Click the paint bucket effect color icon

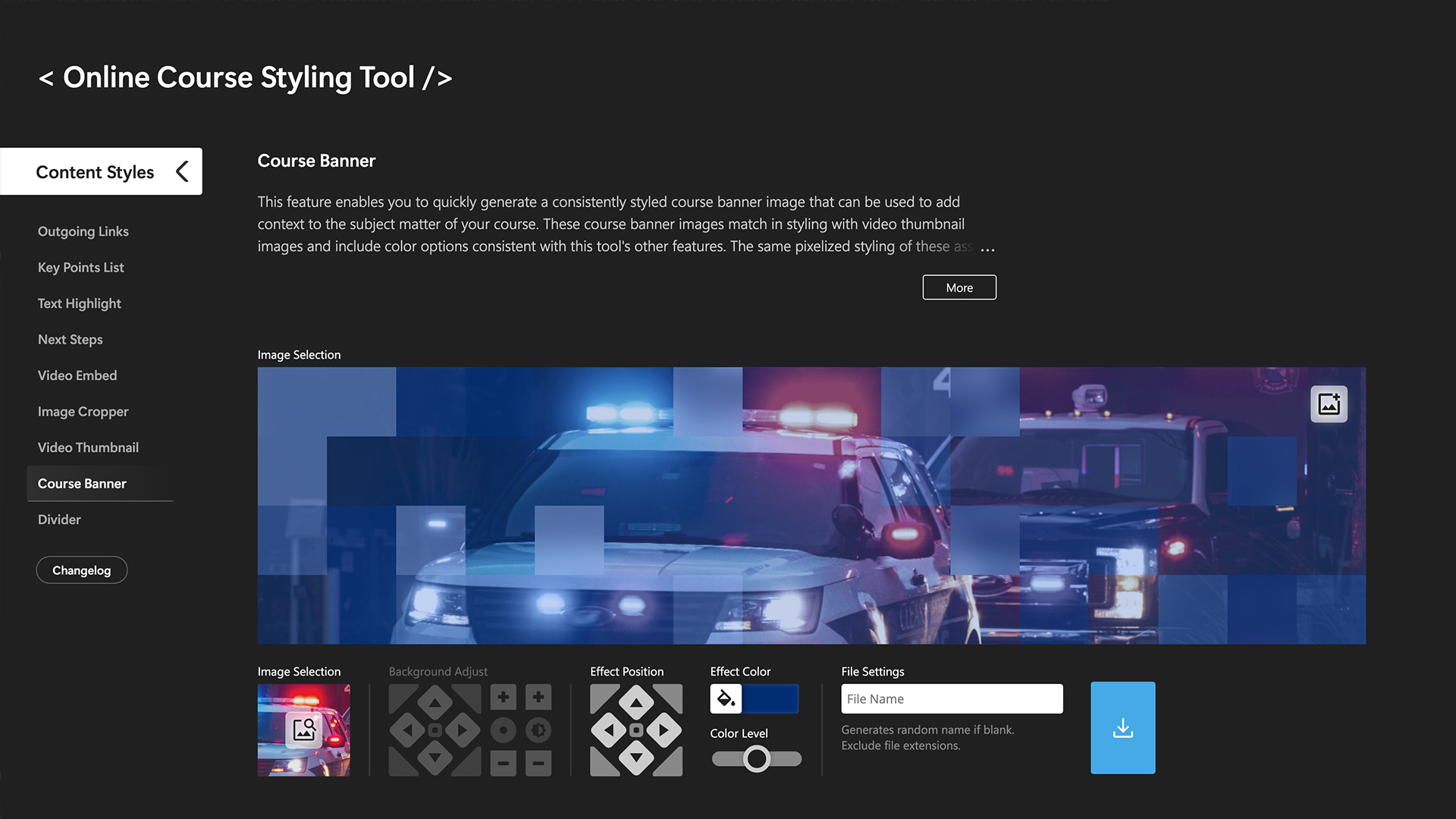[x=726, y=698]
